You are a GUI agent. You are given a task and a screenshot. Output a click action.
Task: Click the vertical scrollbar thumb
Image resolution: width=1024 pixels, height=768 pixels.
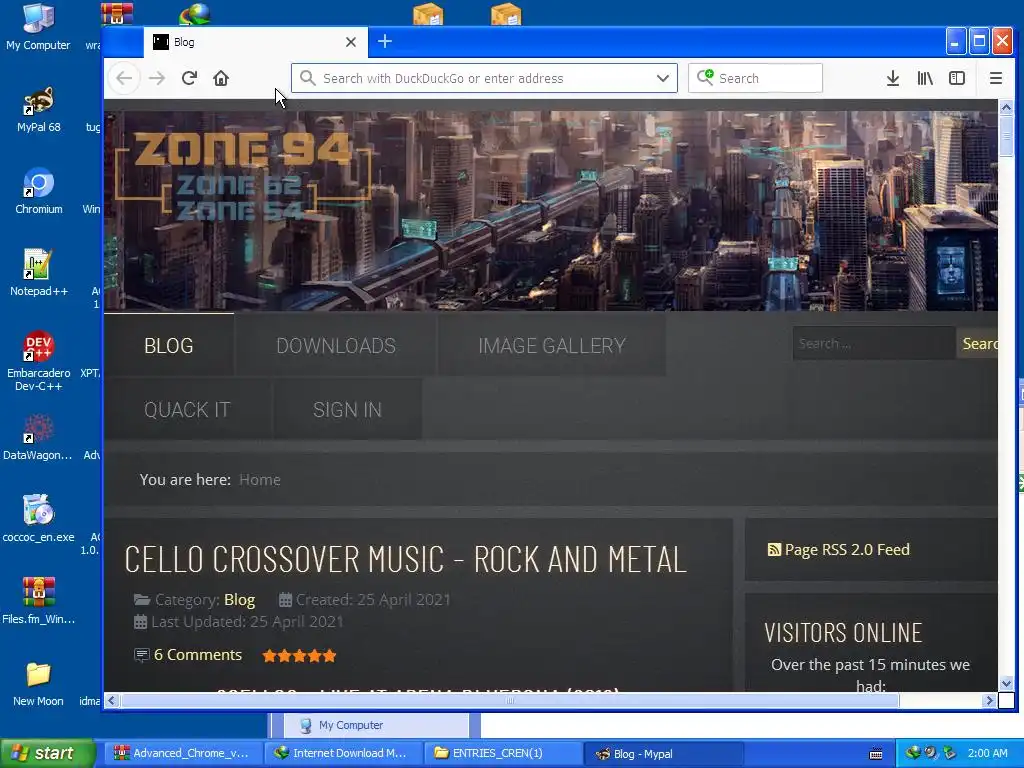[x=1006, y=136]
